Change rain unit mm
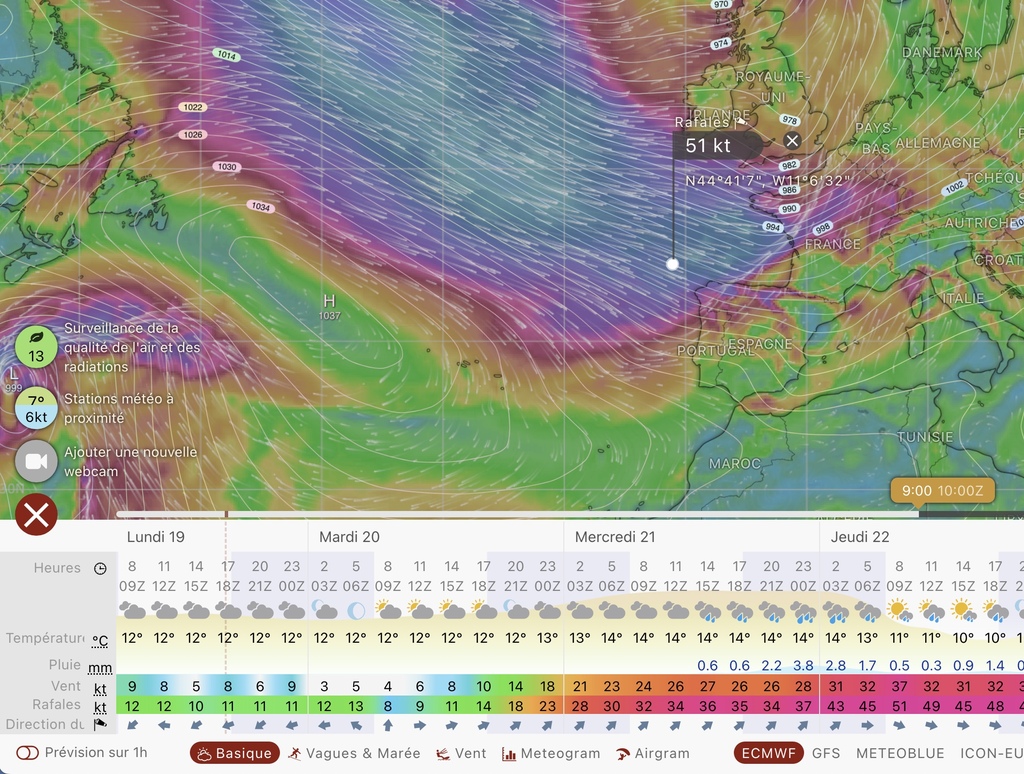The width and height of the screenshot is (1024, 774). [100, 668]
